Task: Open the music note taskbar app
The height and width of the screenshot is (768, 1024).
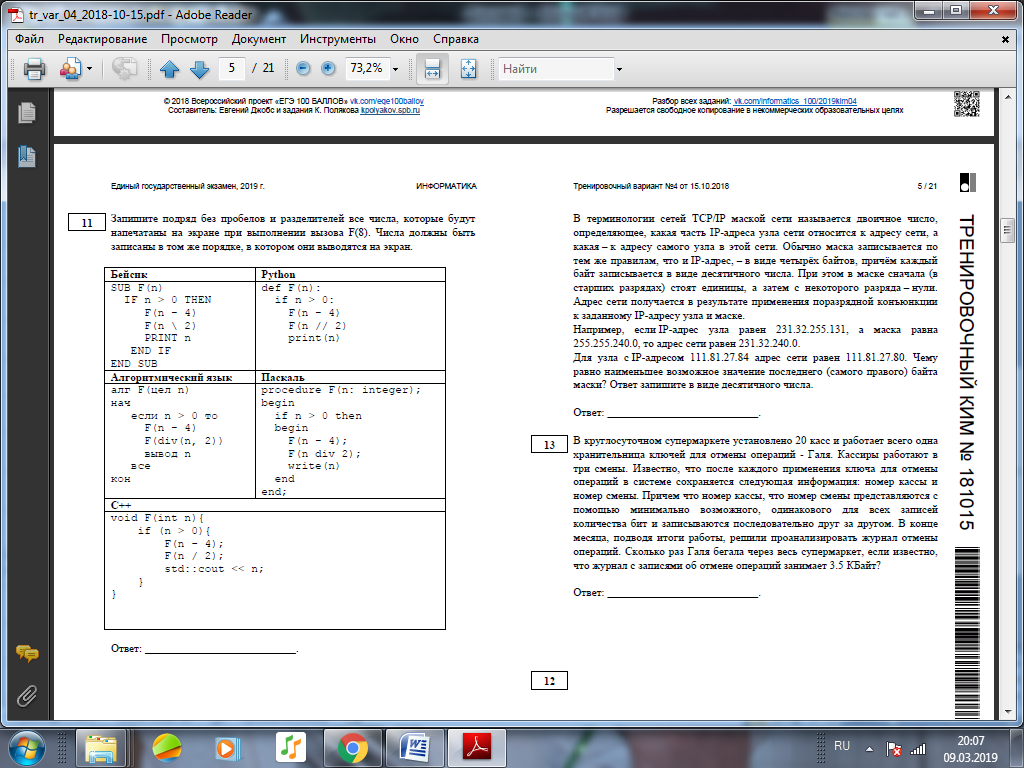Action: pos(291,748)
